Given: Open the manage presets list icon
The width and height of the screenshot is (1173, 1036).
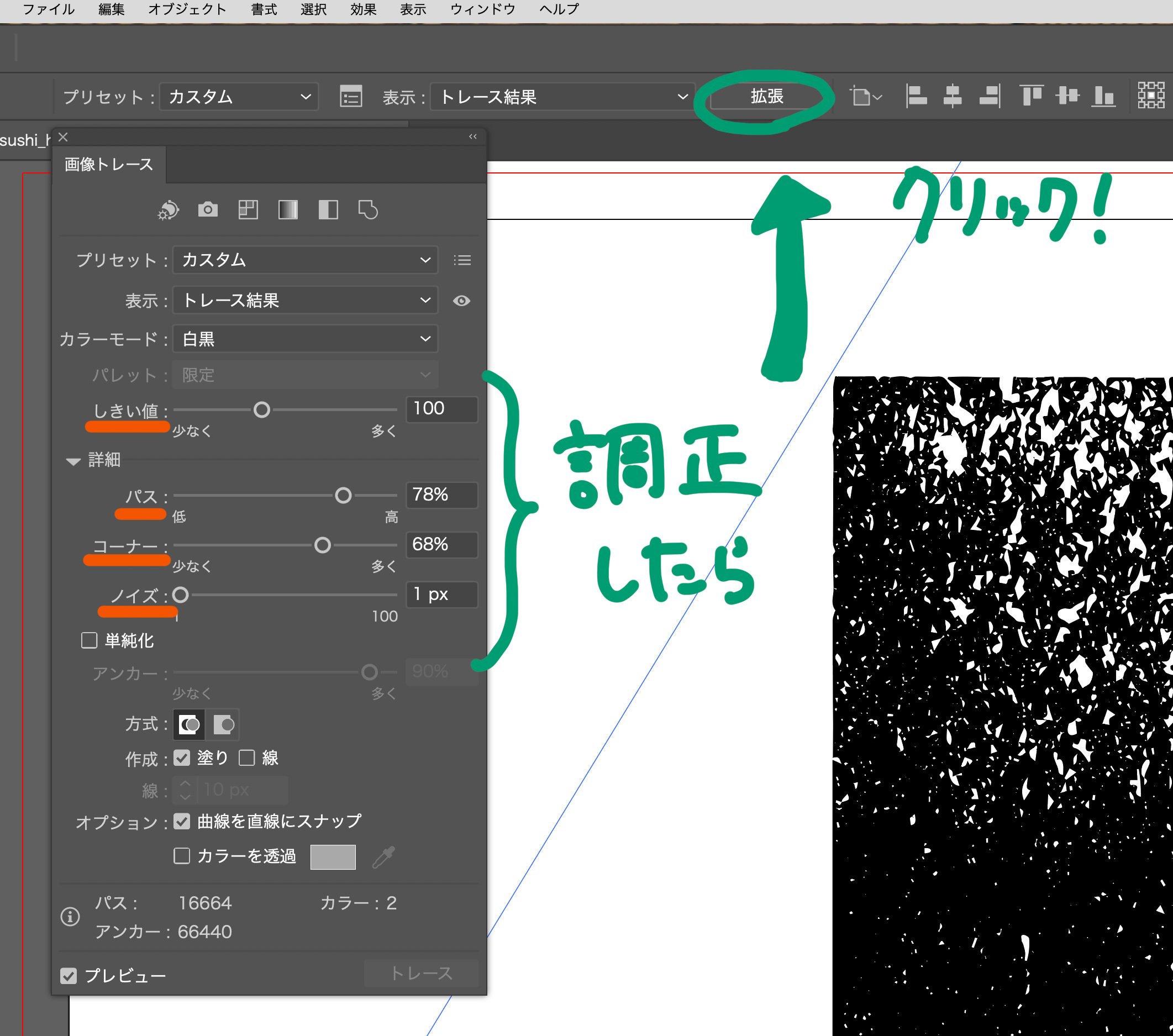Looking at the screenshot, I should [x=462, y=261].
